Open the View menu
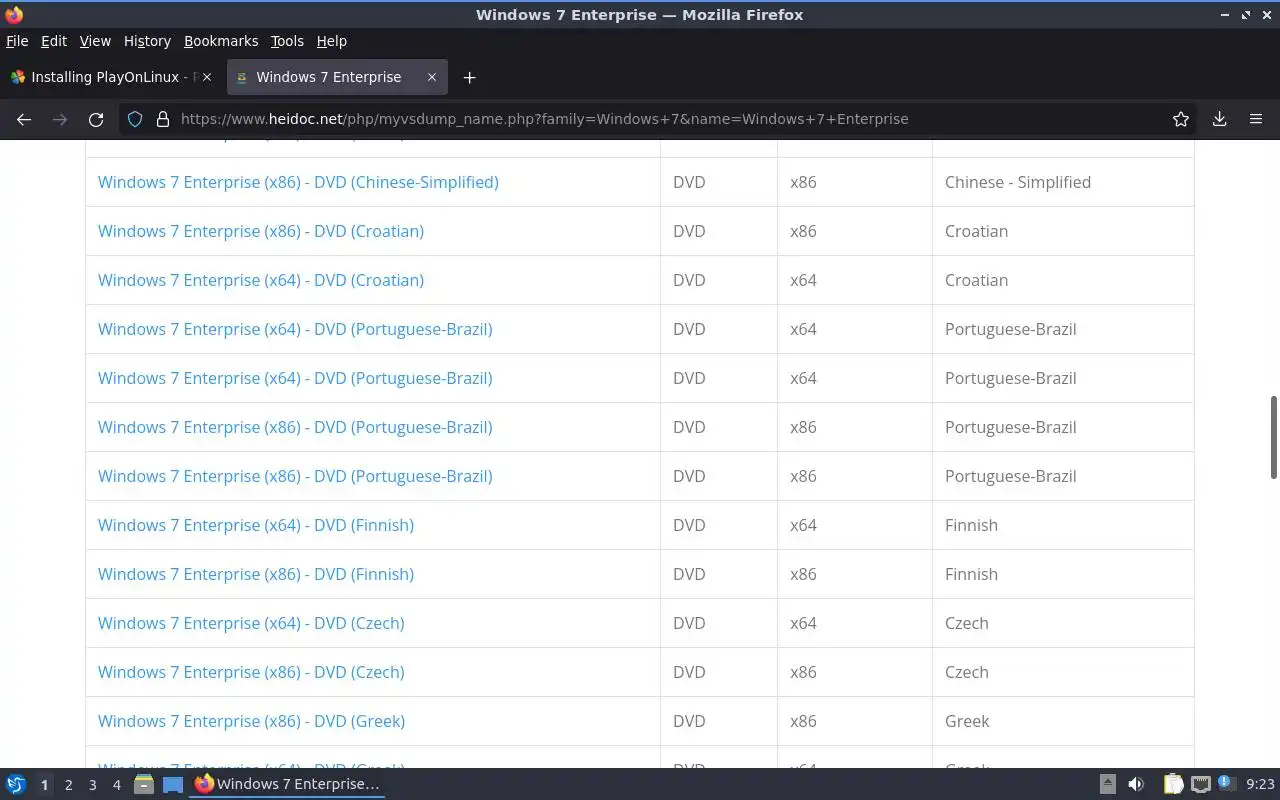 pos(95,41)
